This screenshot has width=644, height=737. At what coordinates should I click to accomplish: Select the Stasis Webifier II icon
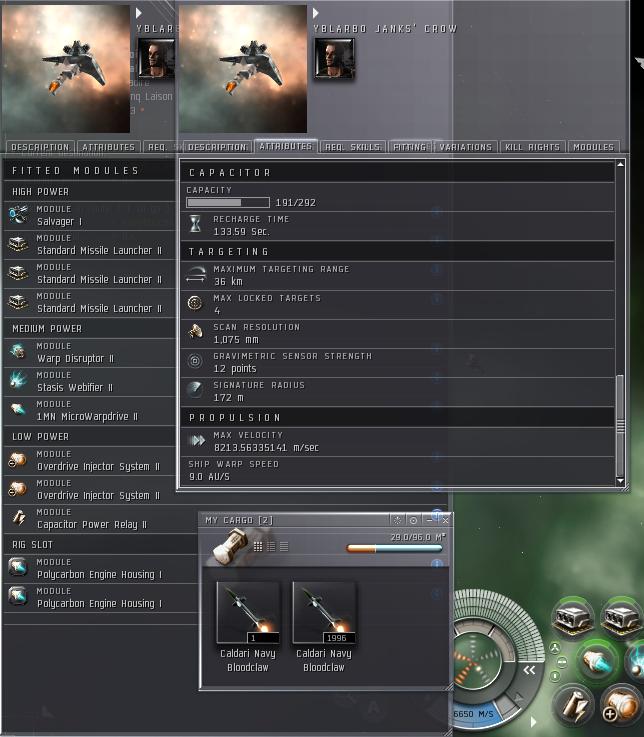coord(18,381)
